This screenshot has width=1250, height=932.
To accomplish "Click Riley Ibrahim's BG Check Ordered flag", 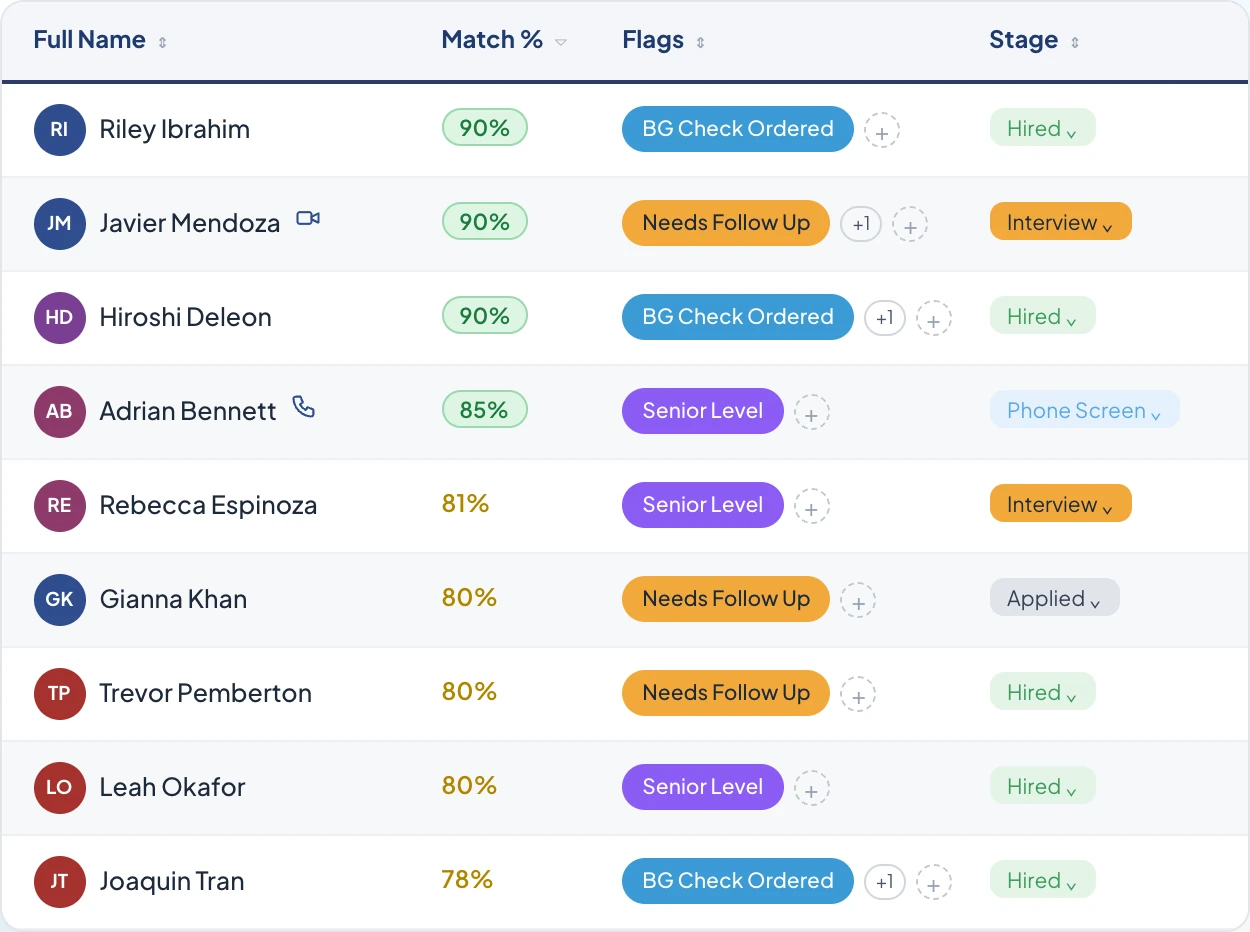I will (738, 129).
